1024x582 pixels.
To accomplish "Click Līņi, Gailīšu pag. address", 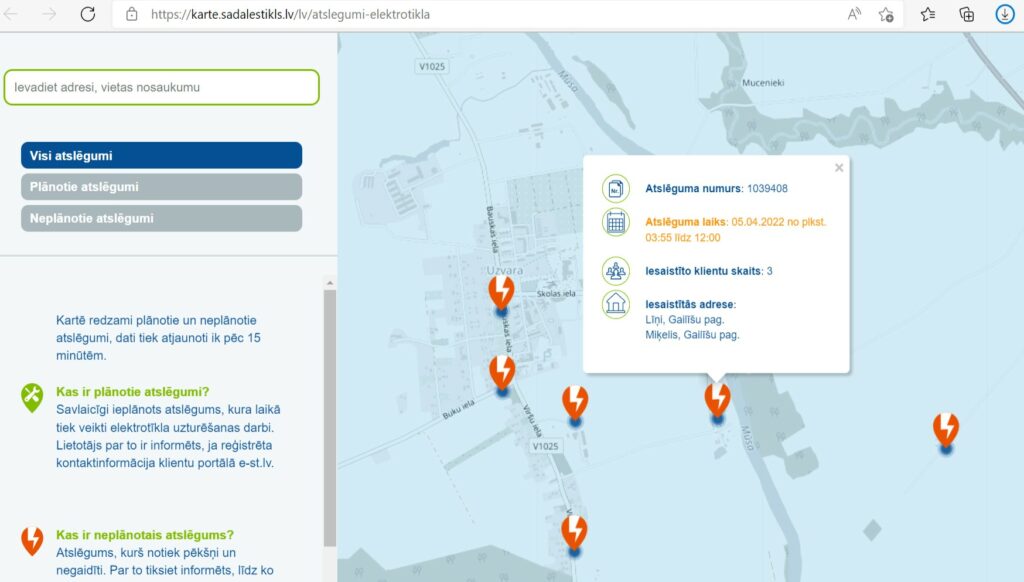I will tap(685, 320).
